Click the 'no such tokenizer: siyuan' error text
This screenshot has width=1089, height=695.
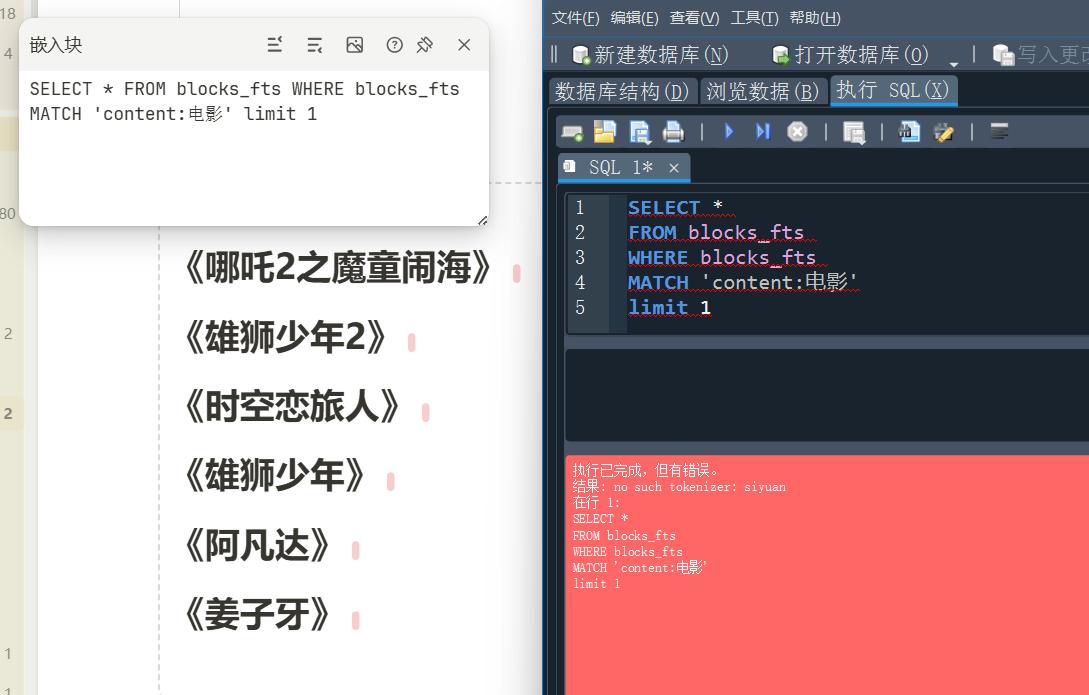click(x=699, y=487)
